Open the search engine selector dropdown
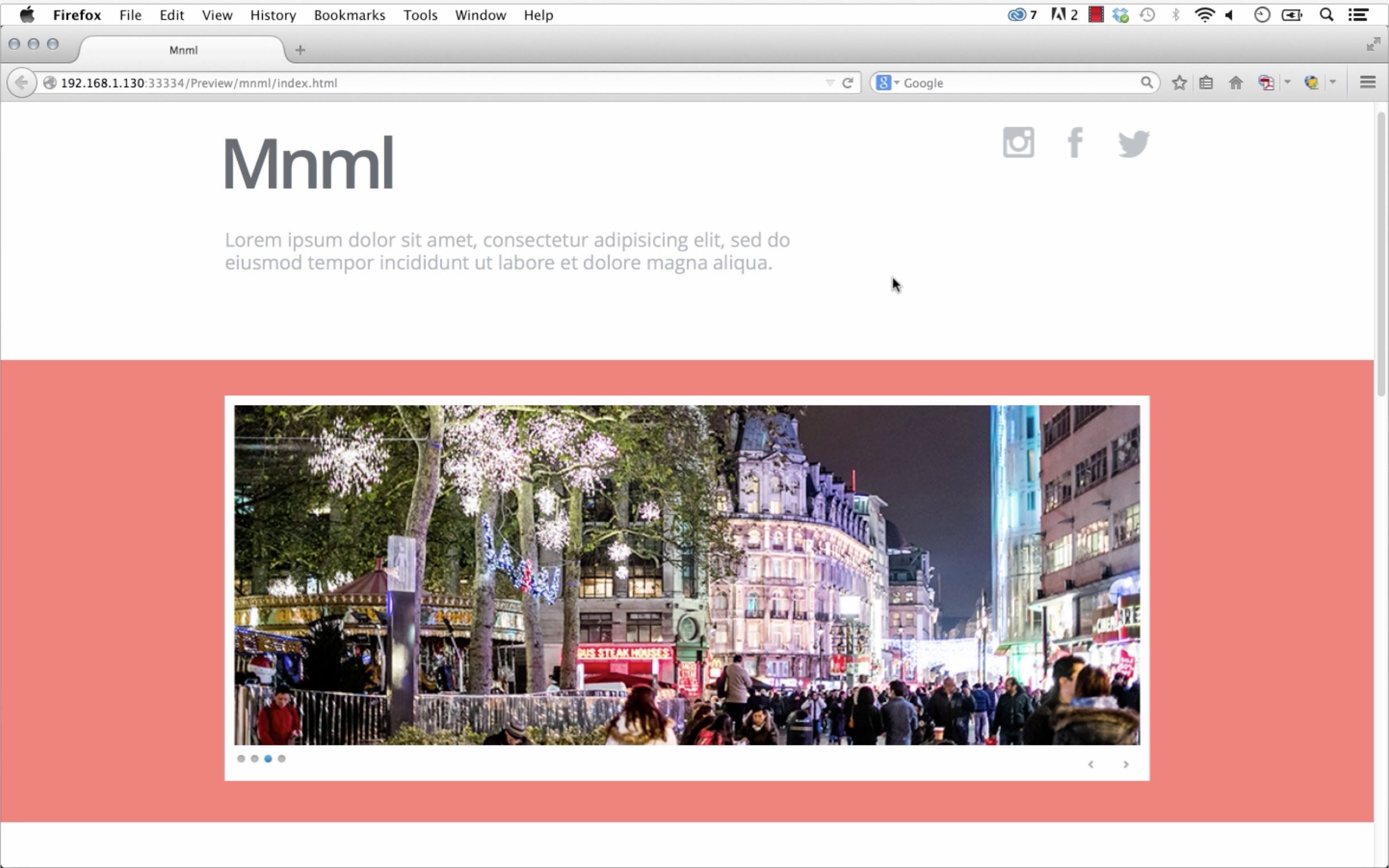This screenshot has width=1389, height=868. click(x=888, y=83)
